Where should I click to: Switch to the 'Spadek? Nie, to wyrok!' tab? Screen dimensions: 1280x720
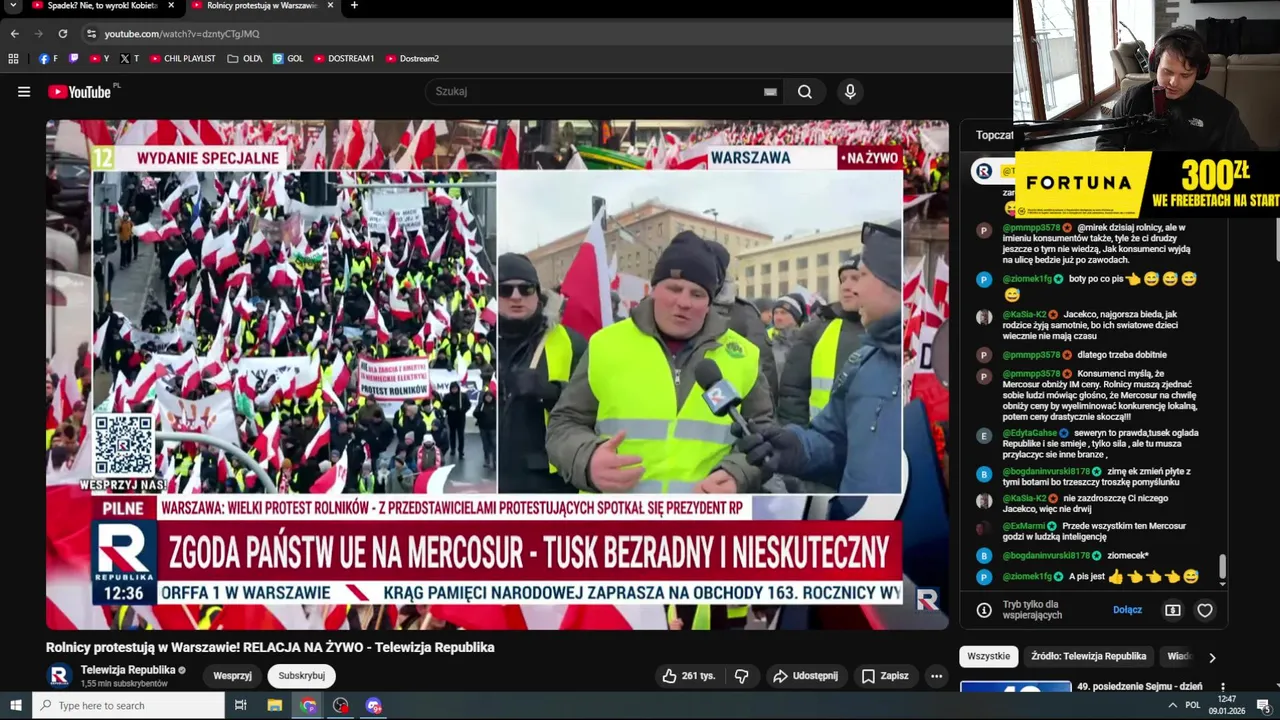(x=95, y=5)
